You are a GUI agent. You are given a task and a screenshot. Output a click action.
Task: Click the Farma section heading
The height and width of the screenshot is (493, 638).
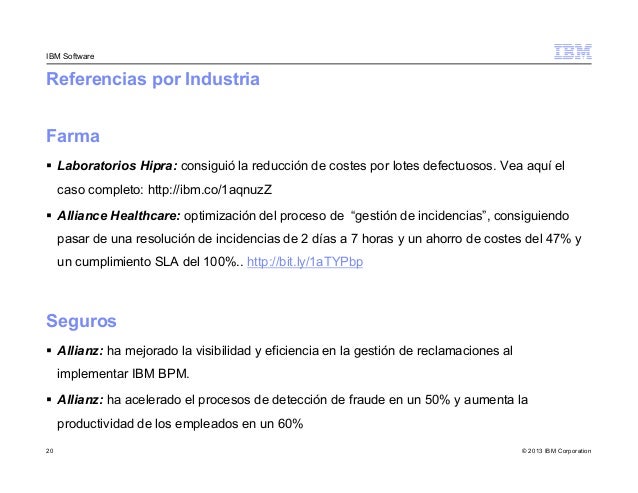click(73, 136)
